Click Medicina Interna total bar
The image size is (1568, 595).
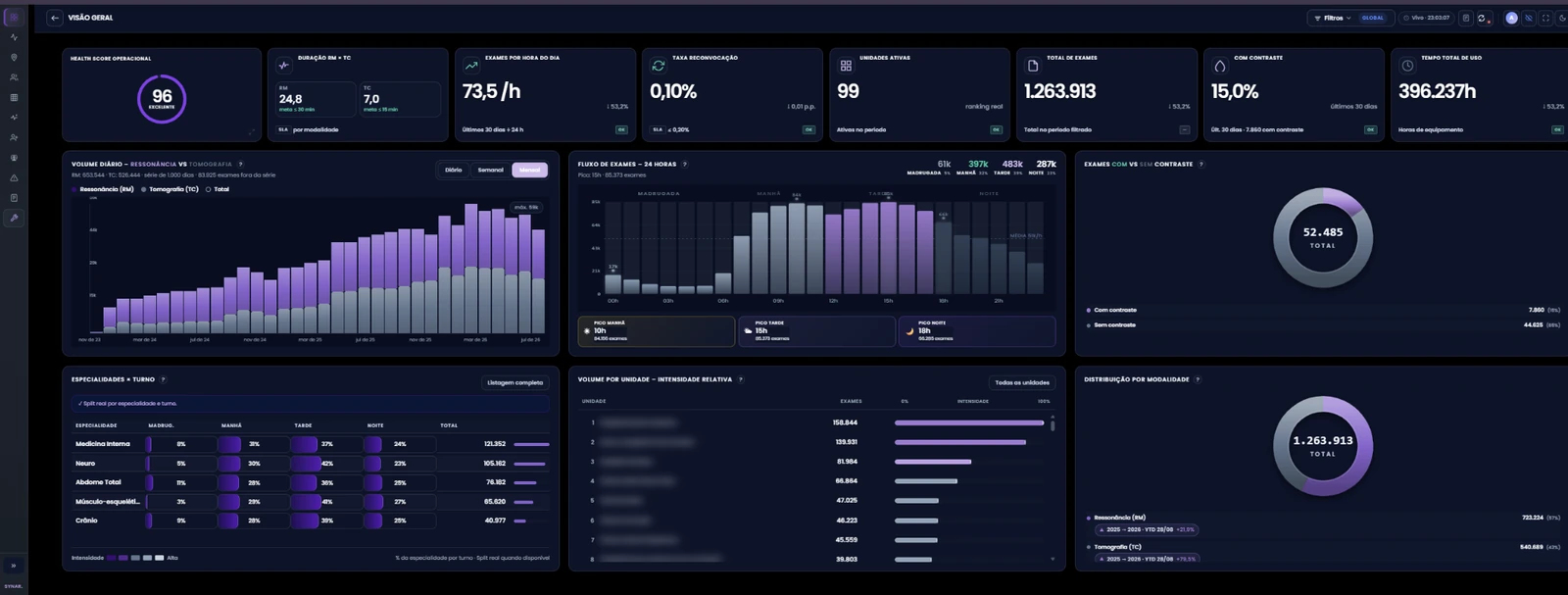(531, 444)
